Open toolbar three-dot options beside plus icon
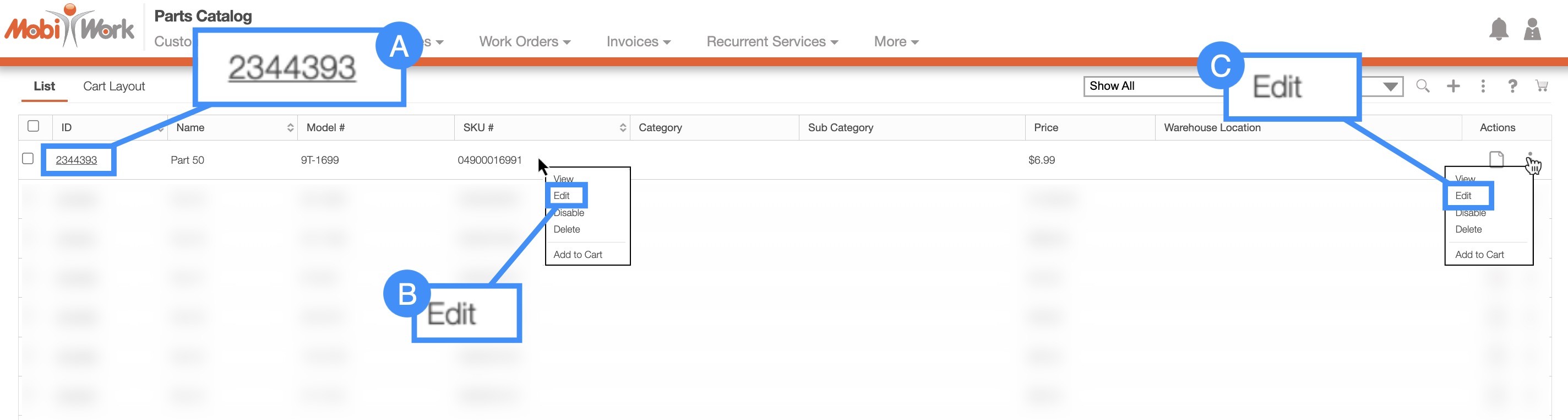Image resolution: width=1568 pixels, height=420 pixels. coord(1483,86)
